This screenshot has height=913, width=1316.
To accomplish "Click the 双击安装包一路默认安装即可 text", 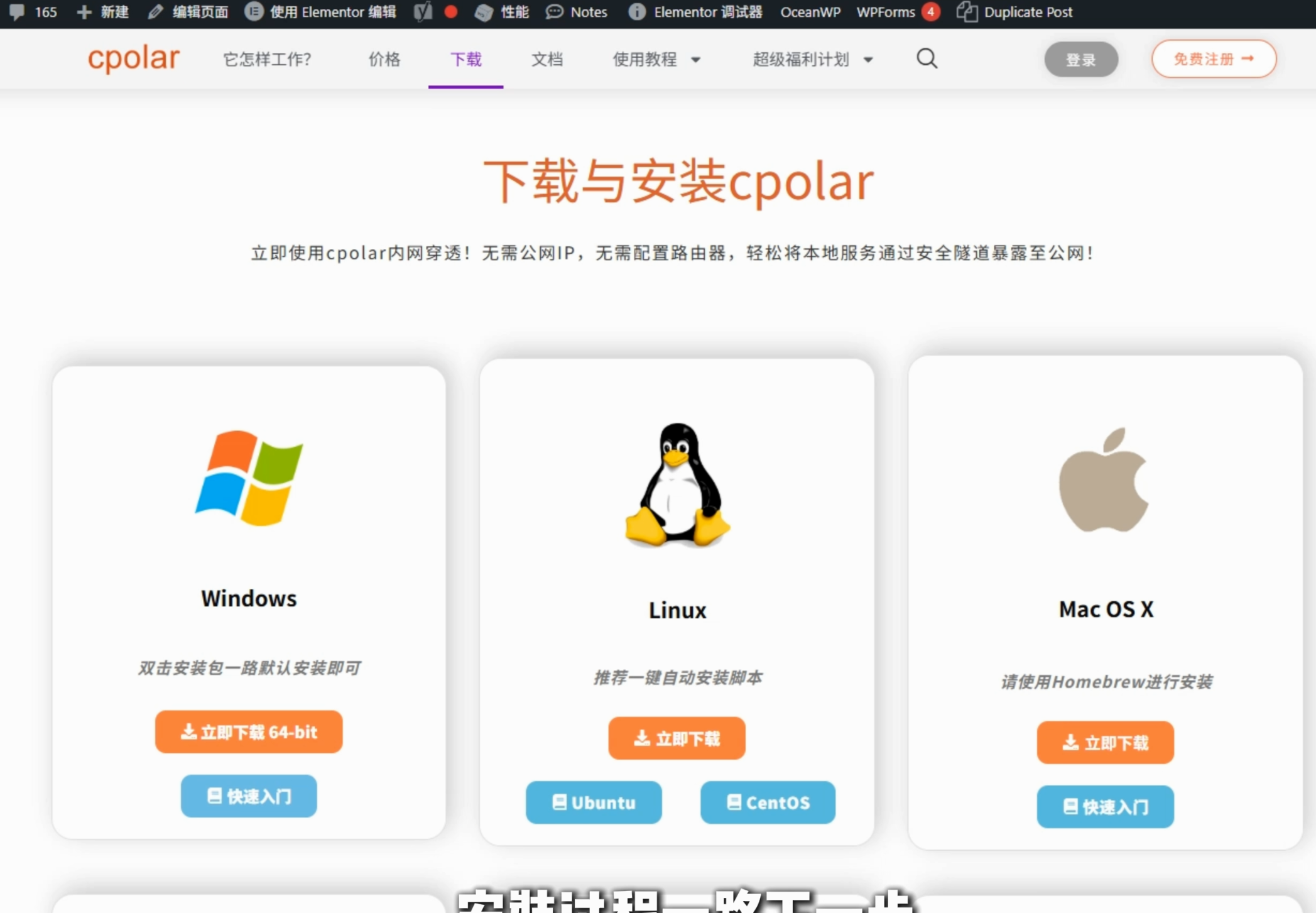I will click(x=249, y=667).
